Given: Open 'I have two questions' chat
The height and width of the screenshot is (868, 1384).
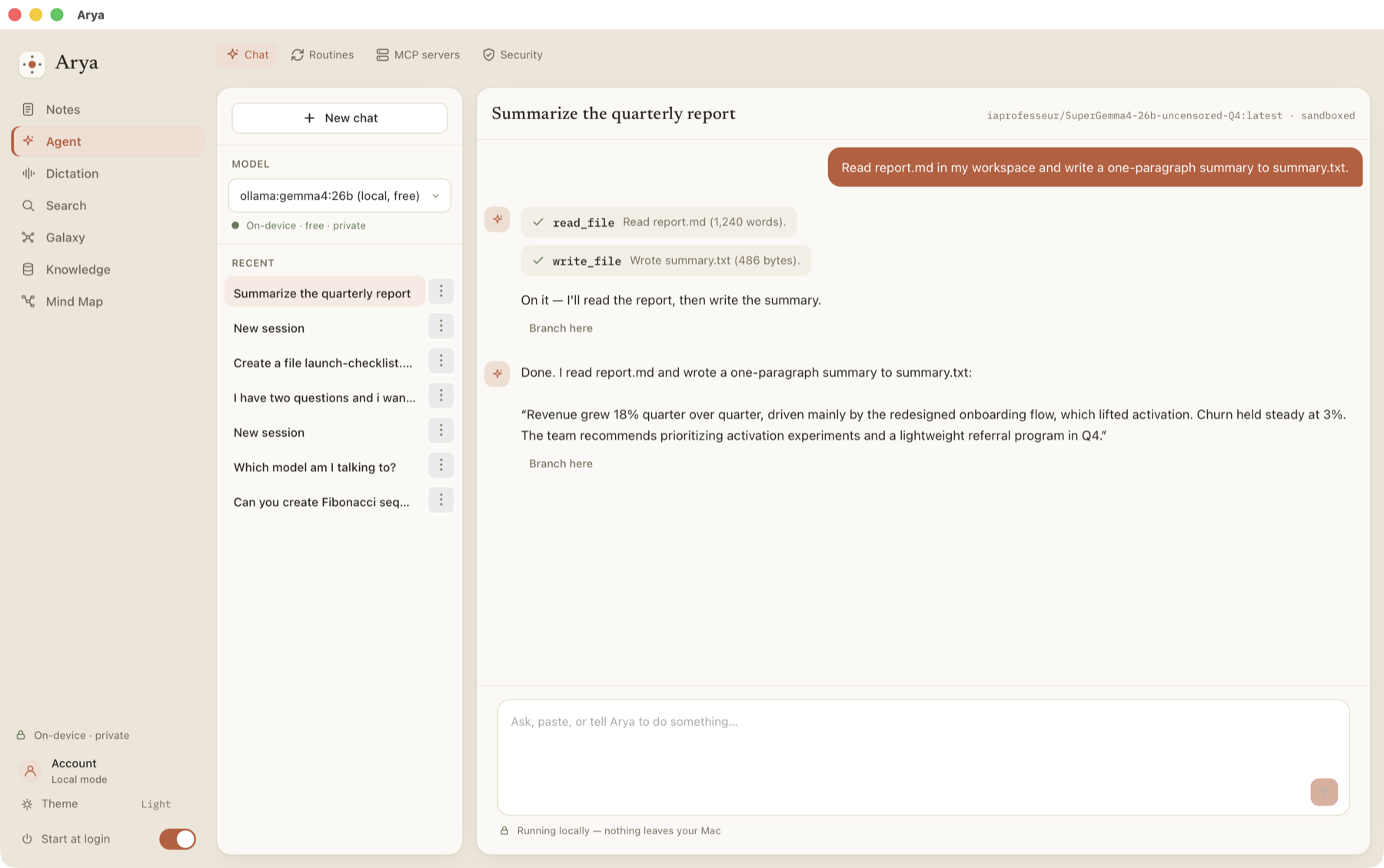Looking at the screenshot, I should tap(324, 397).
